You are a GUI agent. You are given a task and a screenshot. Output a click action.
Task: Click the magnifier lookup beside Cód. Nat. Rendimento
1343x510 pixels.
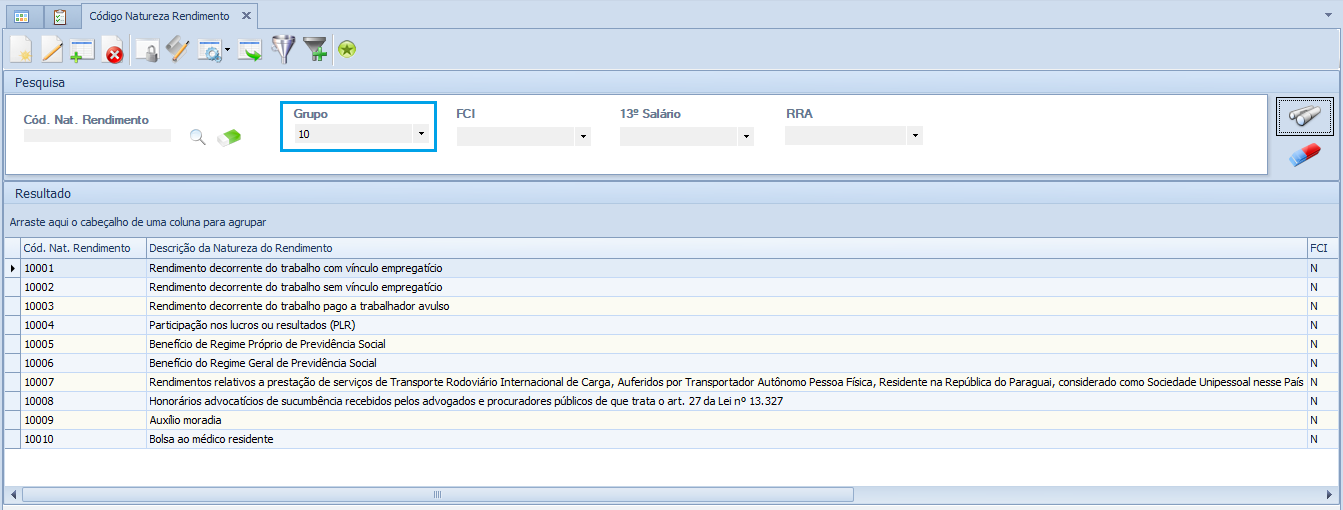(198, 138)
